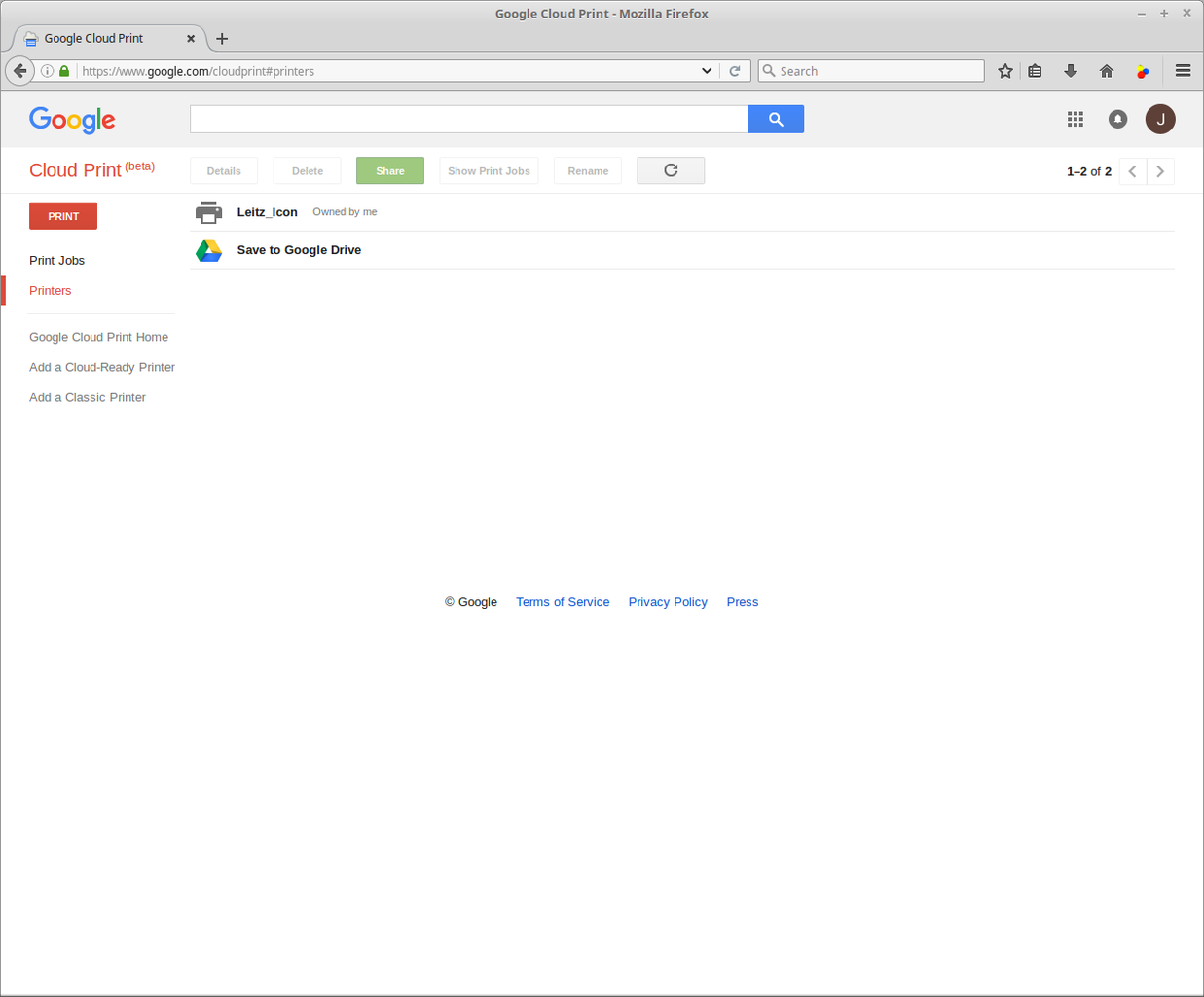
Task: Expand the URL bar history dropdown
Action: pos(707,70)
